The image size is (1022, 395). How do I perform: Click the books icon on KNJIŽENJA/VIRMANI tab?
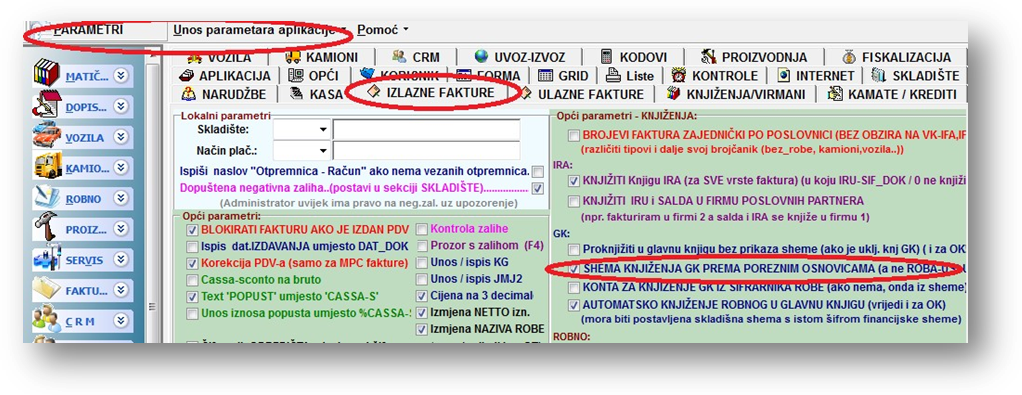(674, 94)
